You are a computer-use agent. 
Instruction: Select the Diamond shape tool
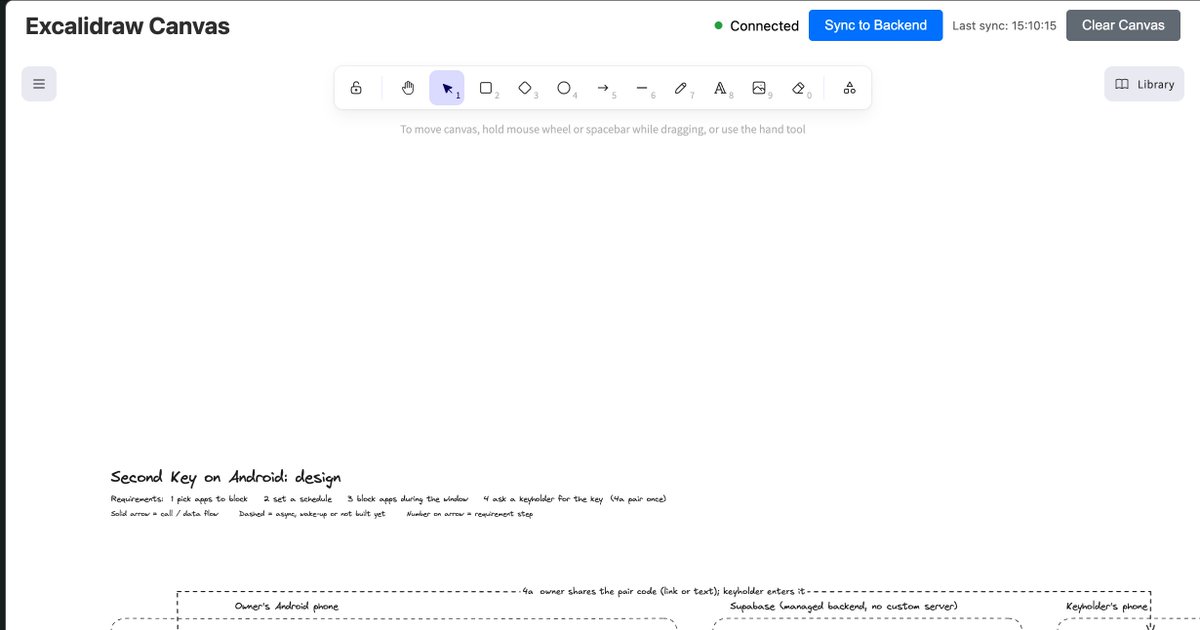[525, 88]
